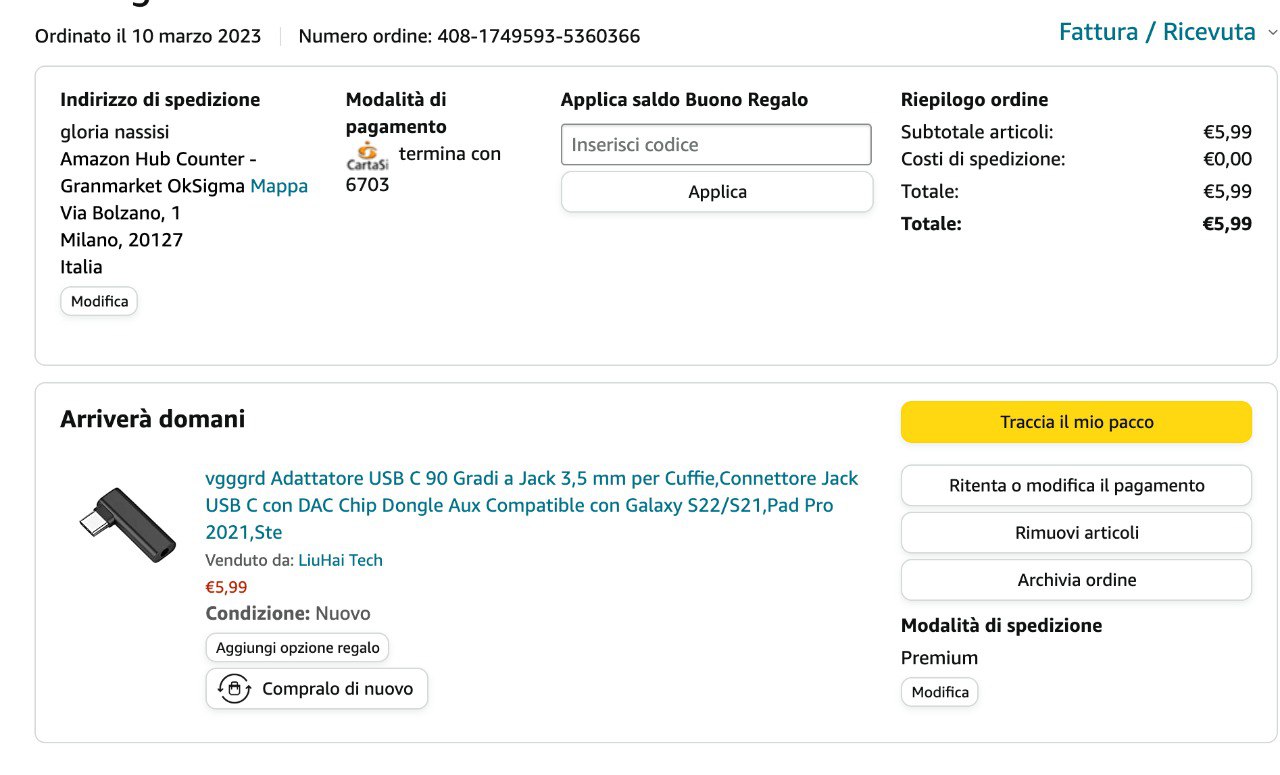Select Ritenta o modifica il pagamento

pyautogui.click(x=1076, y=486)
